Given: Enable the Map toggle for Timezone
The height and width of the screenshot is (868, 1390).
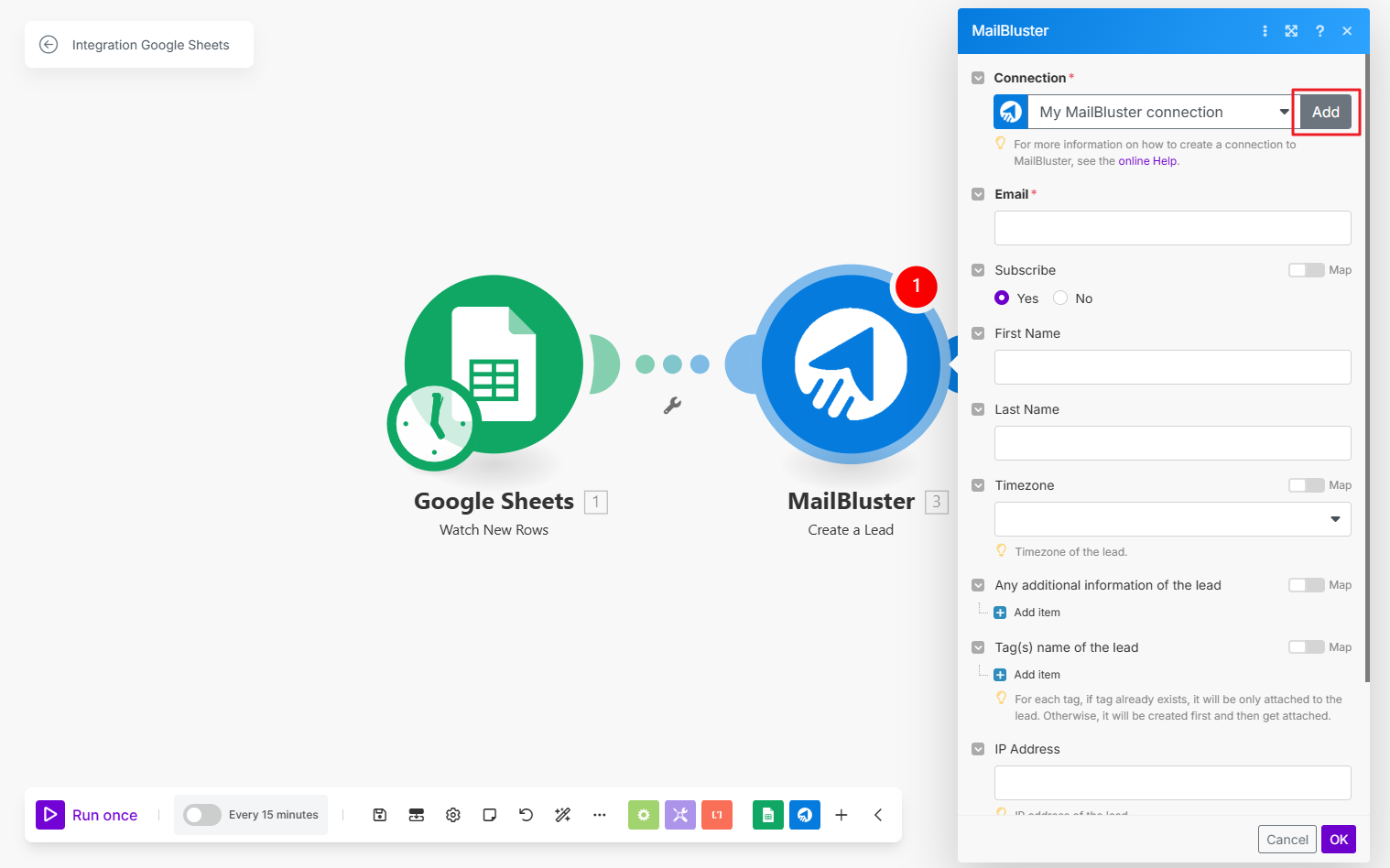Looking at the screenshot, I should [x=1306, y=485].
